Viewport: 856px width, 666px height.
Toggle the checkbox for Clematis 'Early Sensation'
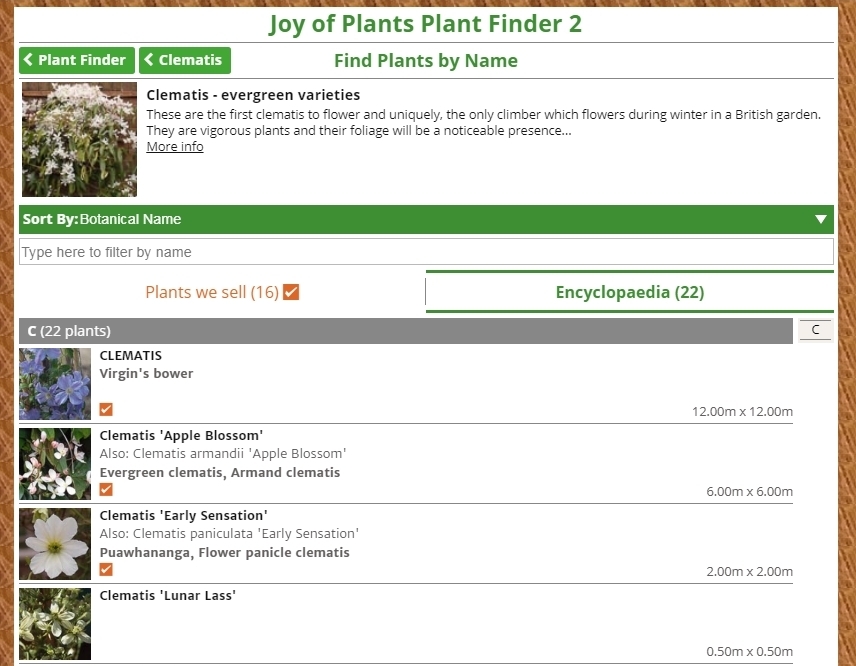click(104, 570)
